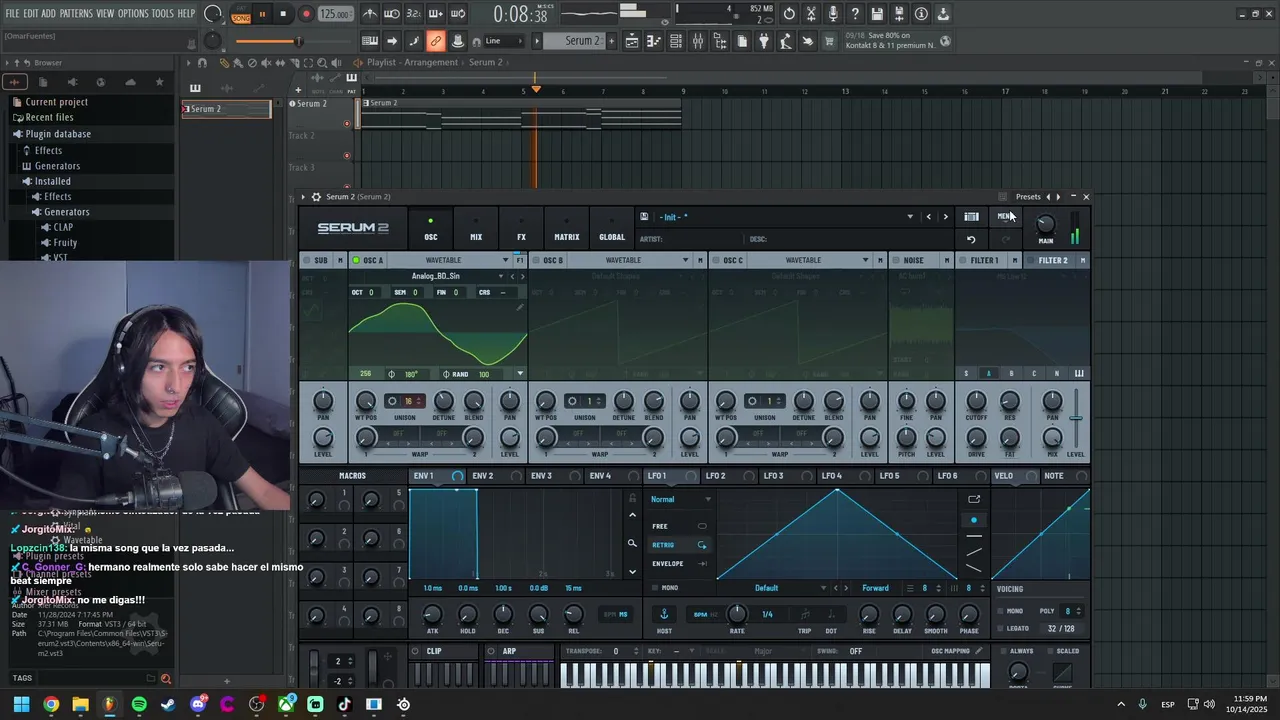Click the pencil edit icon on OSC A wavetable
This screenshot has height=720, width=1280.
click(519, 308)
